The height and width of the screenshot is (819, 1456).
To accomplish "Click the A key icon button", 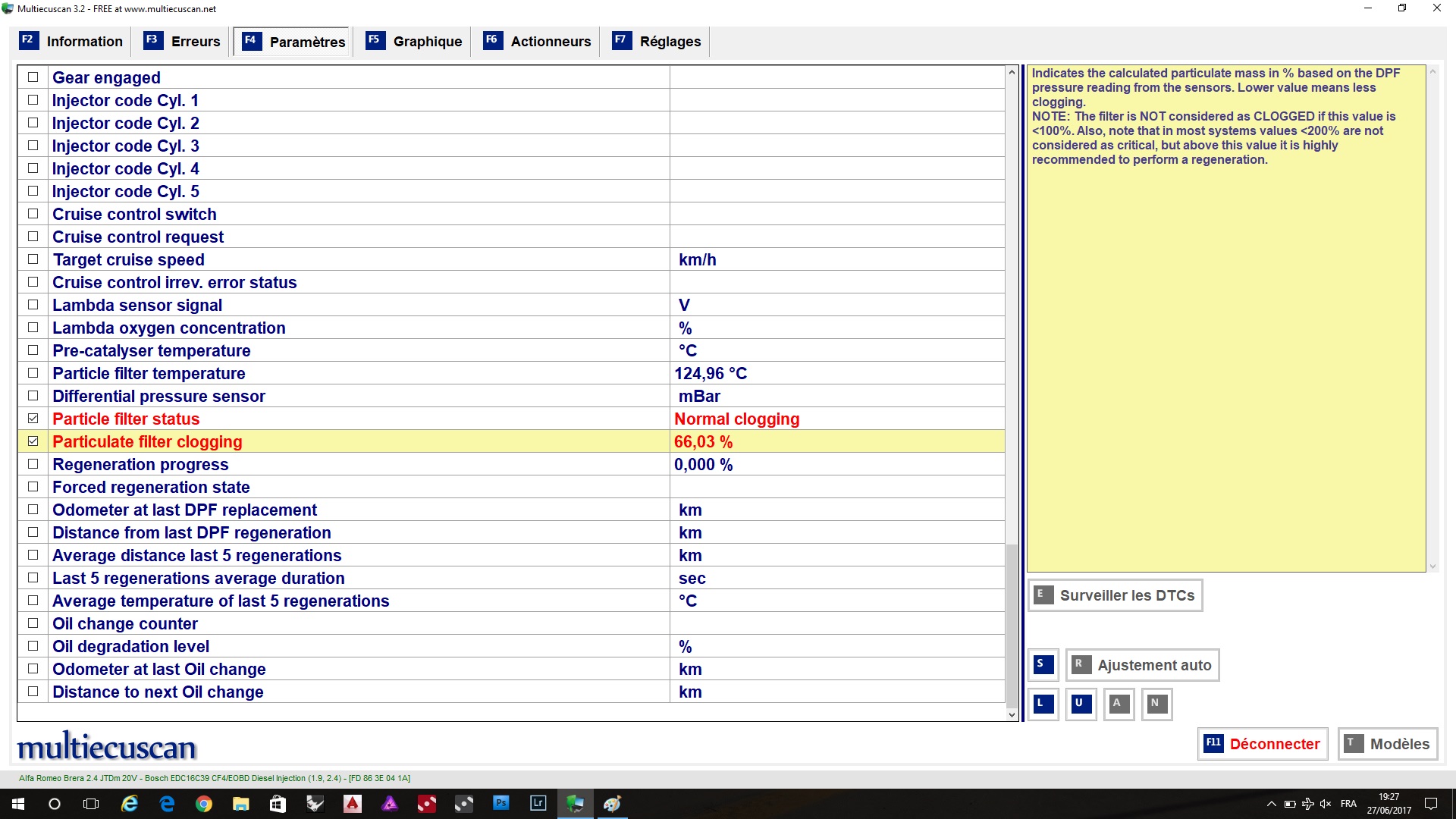I will click(x=1119, y=704).
